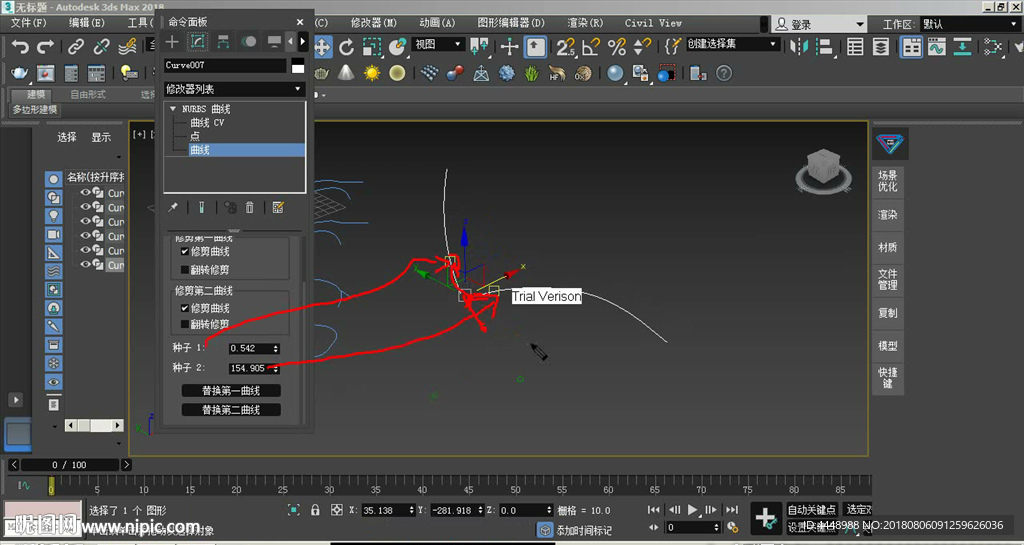1024x545 pixels.
Task: Click the 替换第一曲线 button
Action: [x=231, y=391]
